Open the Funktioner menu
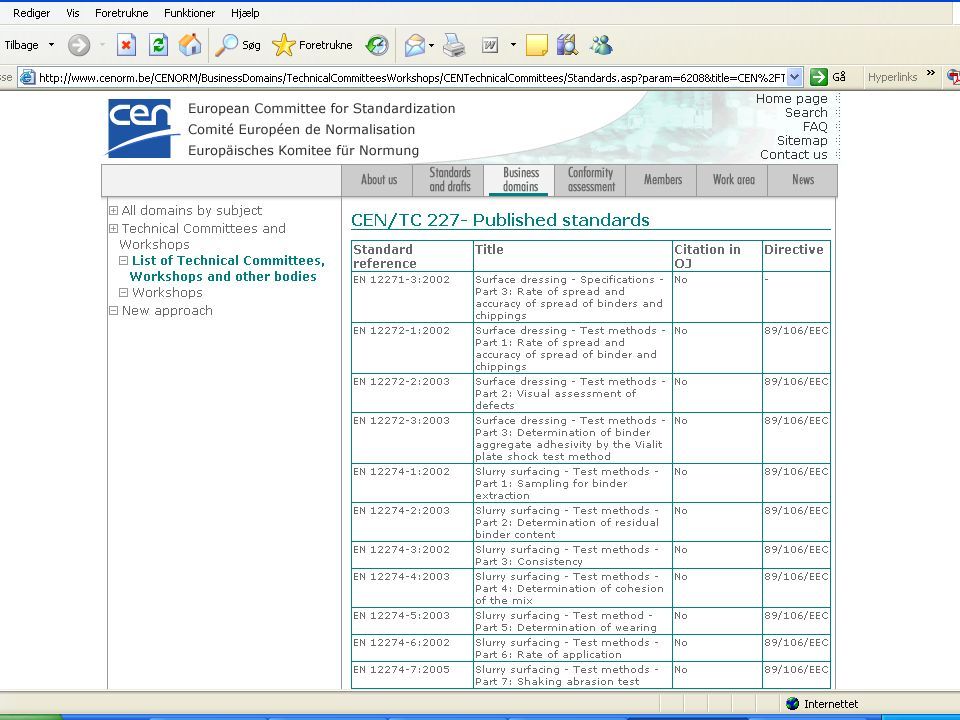Viewport: 960px width, 720px height. tap(189, 13)
